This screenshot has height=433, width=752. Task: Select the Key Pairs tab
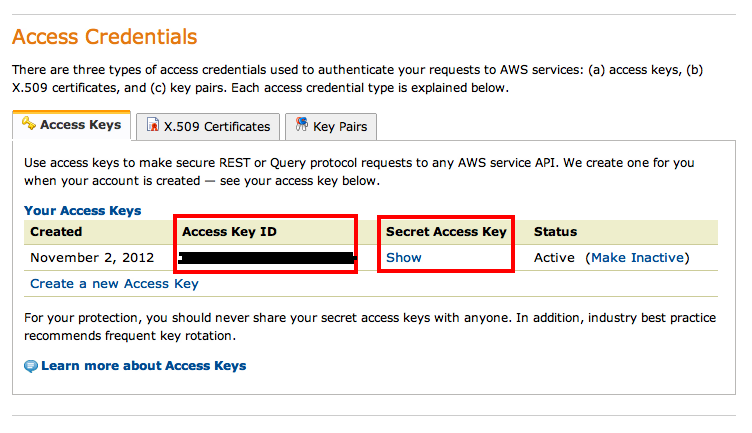coord(331,127)
